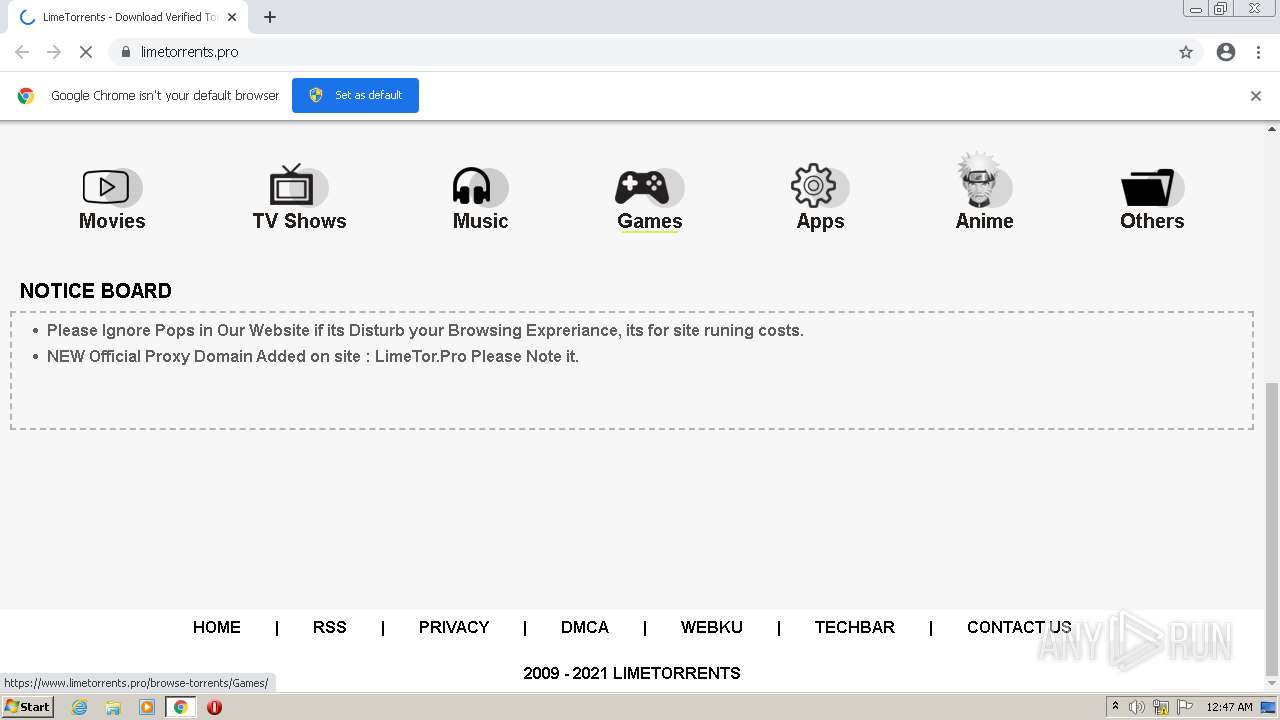Open Chrome three-dot menu
Image resolution: width=1280 pixels, height=720 pixels.
click(x=1259, y=52)
